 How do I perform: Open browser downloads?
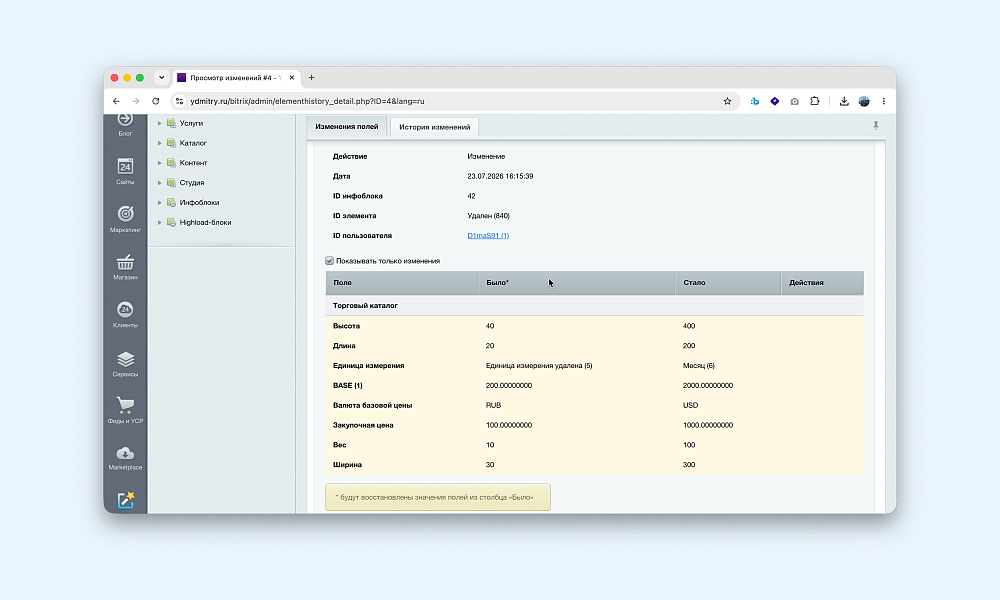pyautogui.click(x=844, y=101)
